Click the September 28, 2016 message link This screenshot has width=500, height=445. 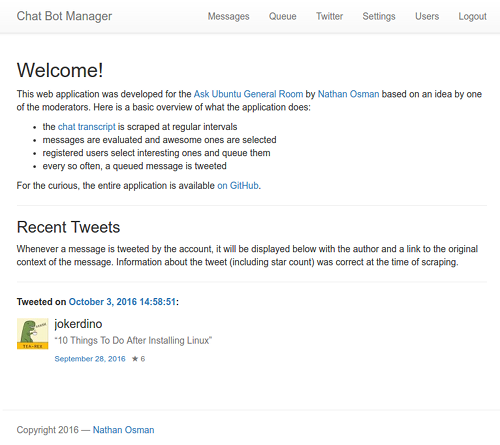[90, 359]
